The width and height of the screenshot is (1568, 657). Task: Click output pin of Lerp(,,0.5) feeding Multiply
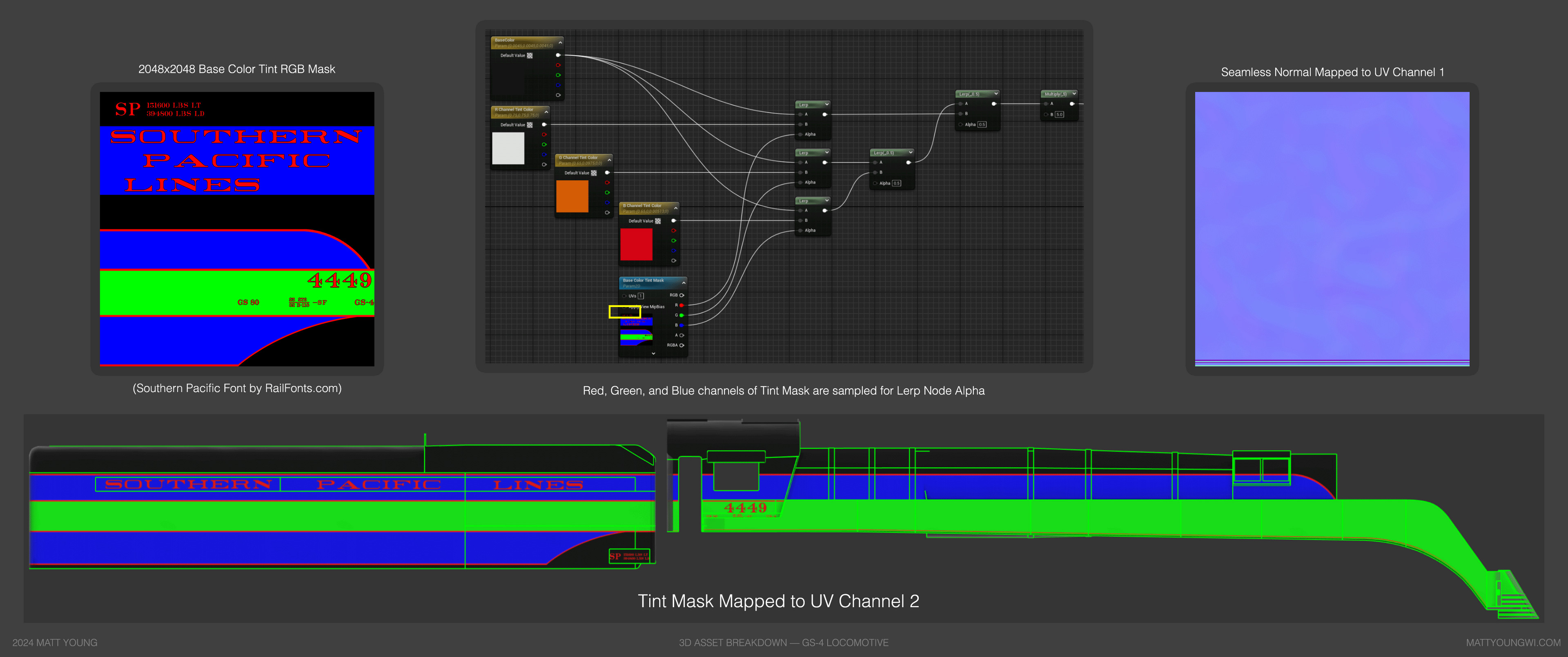pyautogui.click(x=993, y=104)
